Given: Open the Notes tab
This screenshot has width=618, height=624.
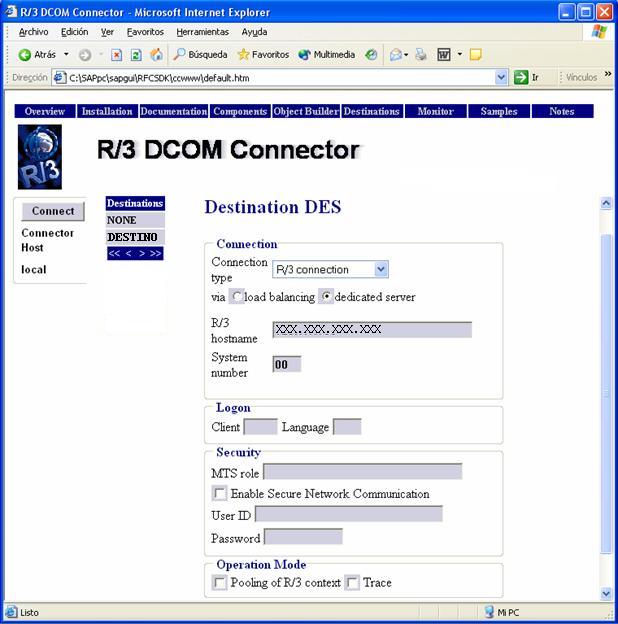Looking at the screenshot, I should click(x=562, y=111).
